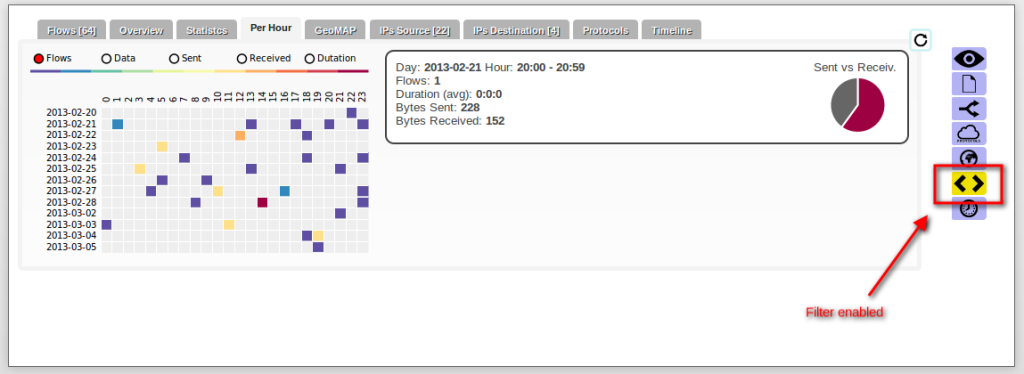Click the purple cell on 2013-02-22 hour 18
Screen dimensions: 1024x374
(x=307, y=135)
